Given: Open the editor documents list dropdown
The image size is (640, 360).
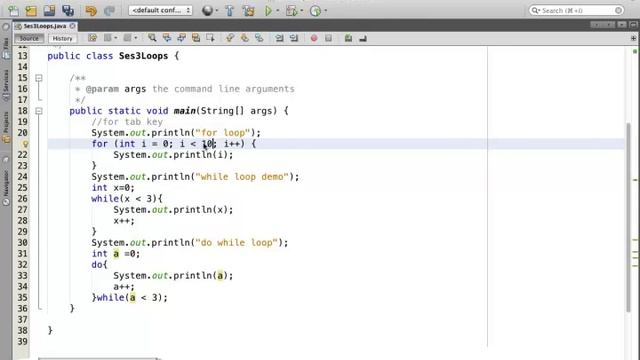Looking at the screenshot, I should pyautogui.click(x=621, y=25).
